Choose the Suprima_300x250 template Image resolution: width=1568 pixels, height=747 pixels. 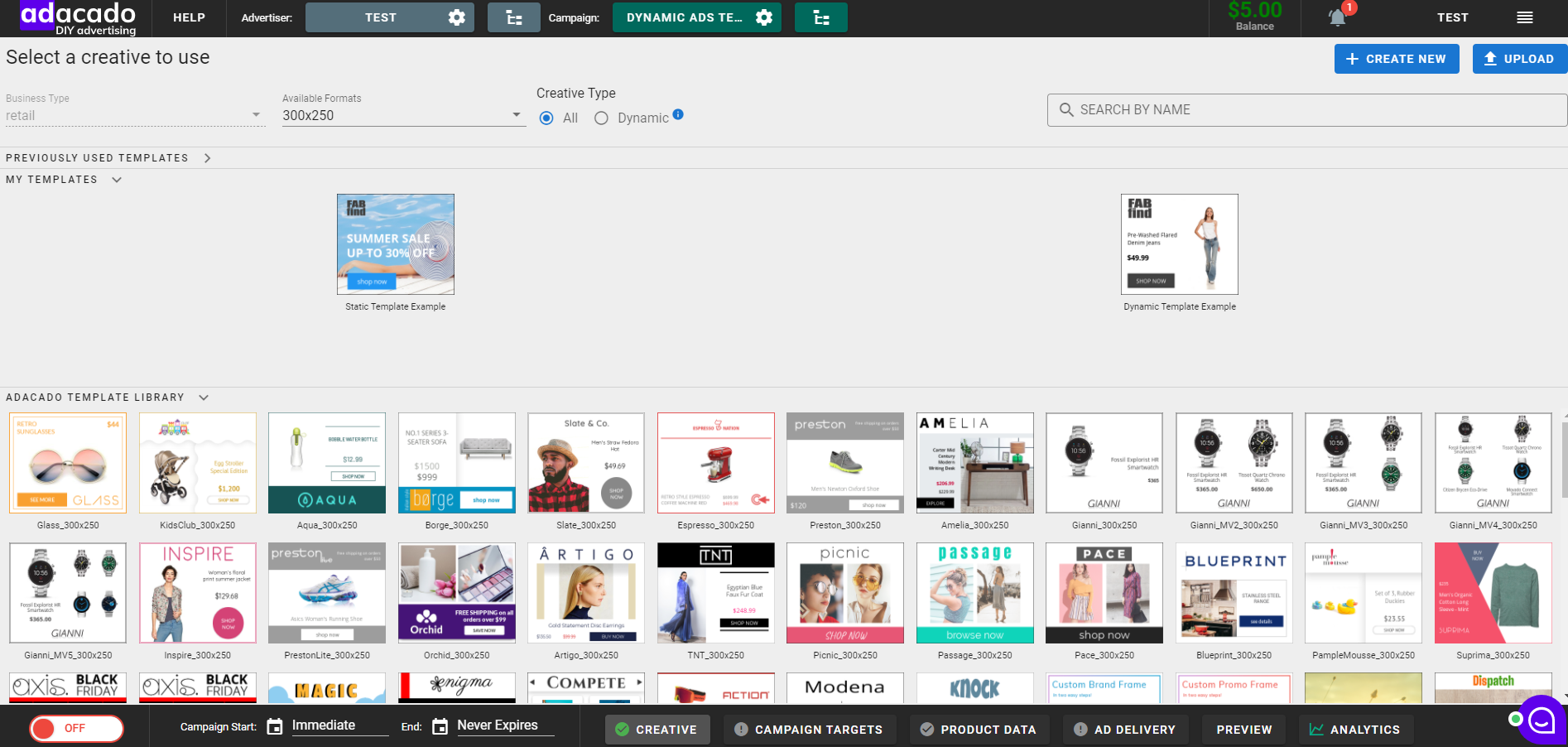point(1493,593)
